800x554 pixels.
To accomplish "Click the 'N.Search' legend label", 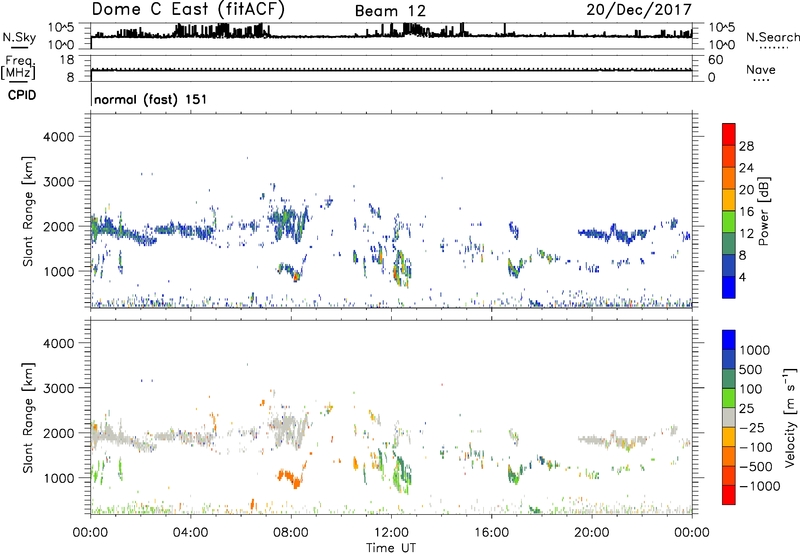I will (x=773, y=37).
